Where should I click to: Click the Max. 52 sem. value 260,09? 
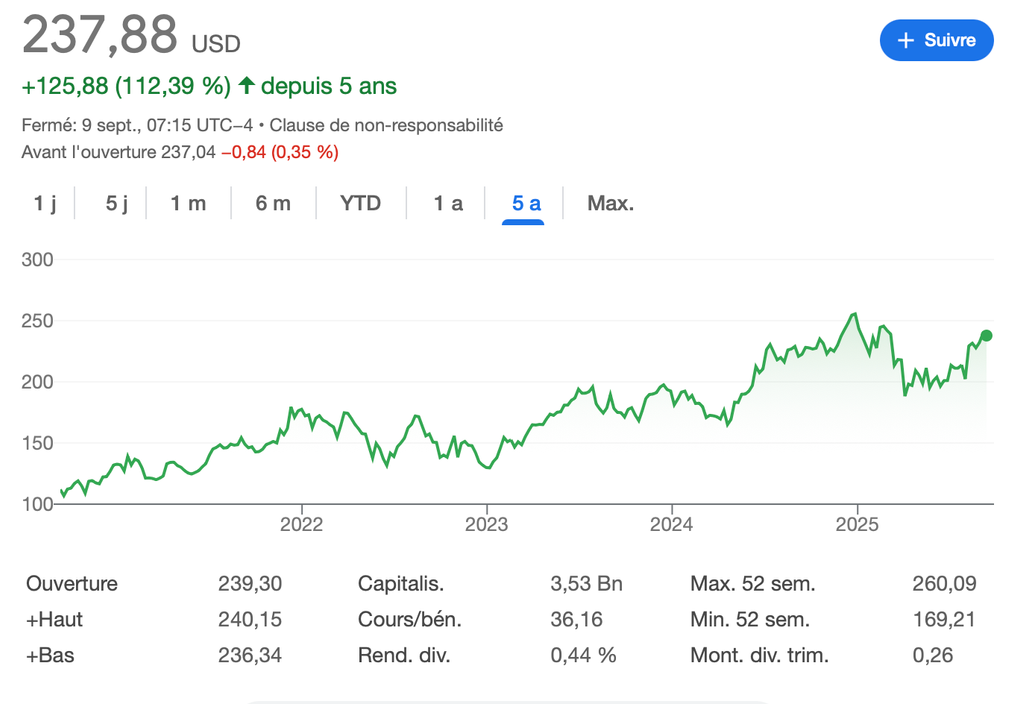coord(944,583)
